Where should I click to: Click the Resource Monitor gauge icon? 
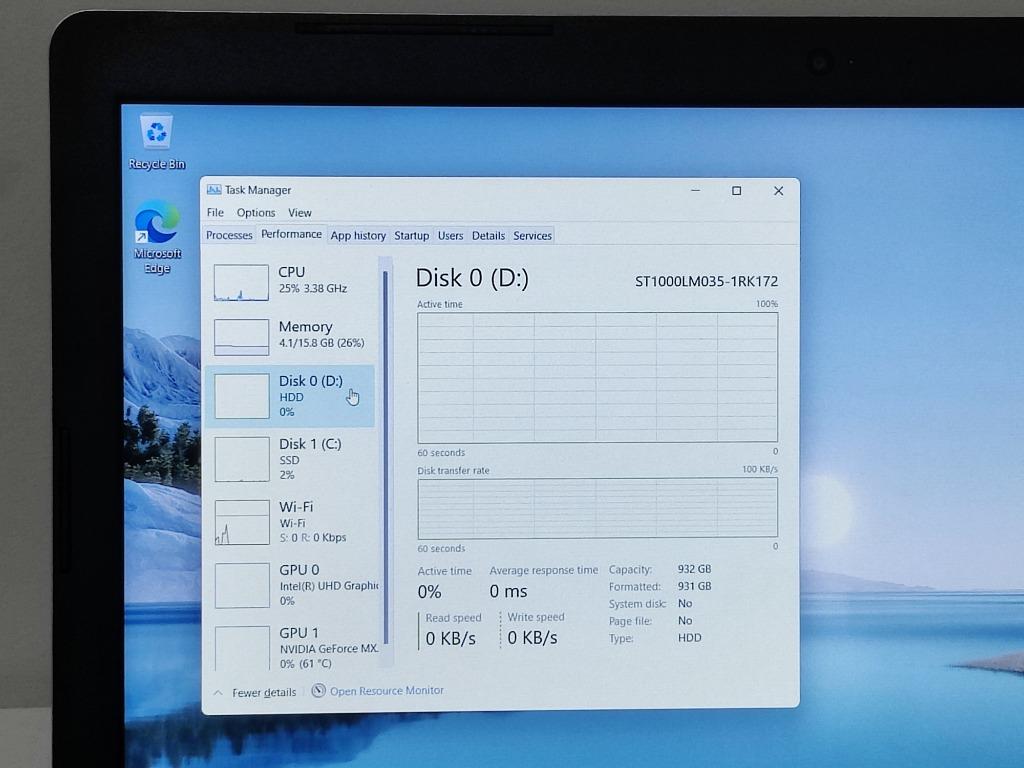click(318, 690)
